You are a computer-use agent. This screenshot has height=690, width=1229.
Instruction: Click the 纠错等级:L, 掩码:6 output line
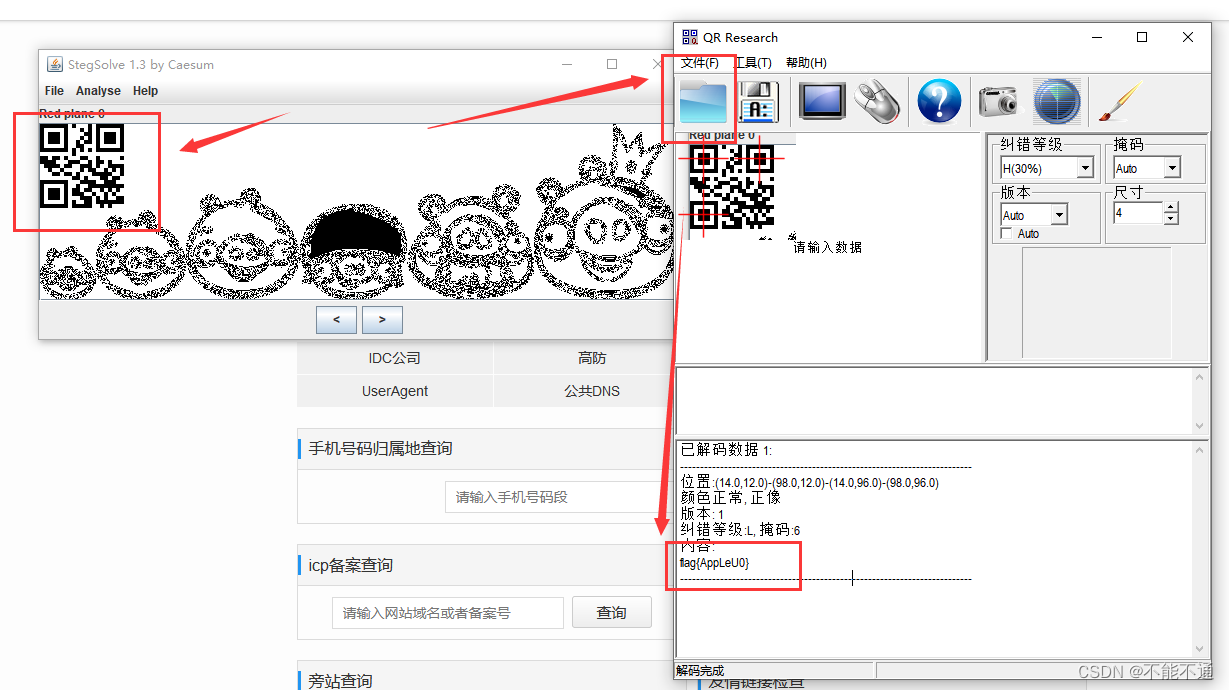click(x=740, y=530)
